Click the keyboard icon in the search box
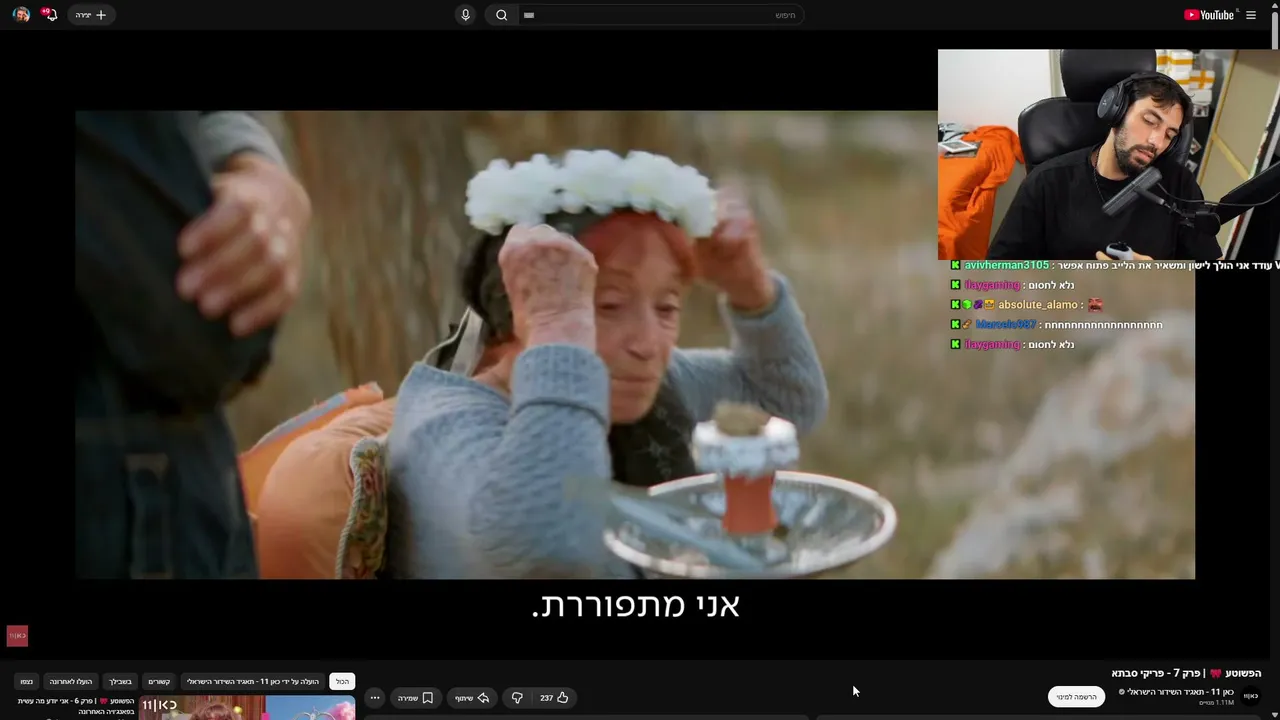This screenshot has height=720, width=1280. pyautogui.click(x=529, y=15)
